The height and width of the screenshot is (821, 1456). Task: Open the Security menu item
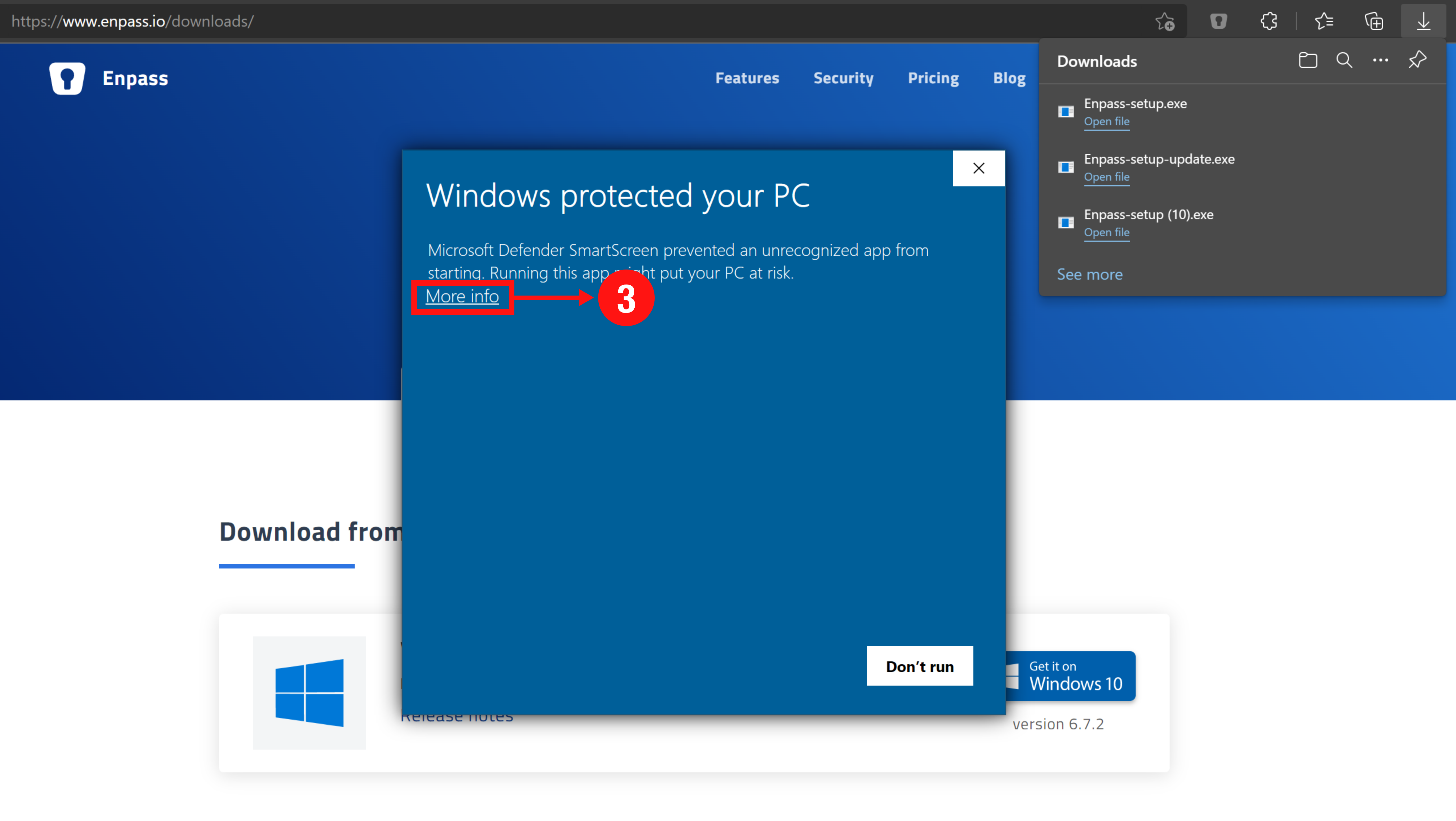click(x=843, y=78)
